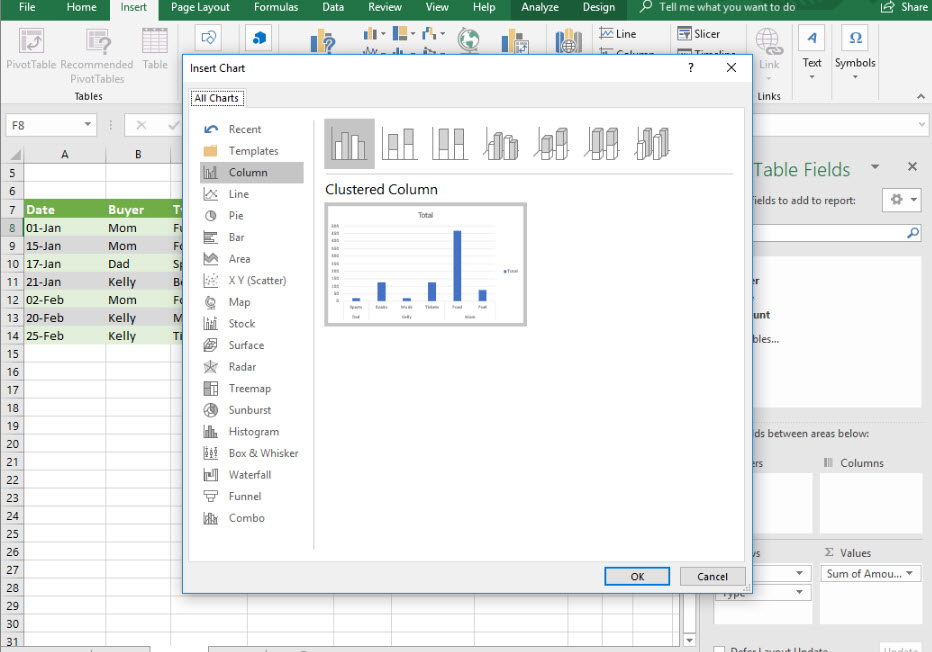
Task: Select the 3-D Column subtype icon
Action: point(654,144)
